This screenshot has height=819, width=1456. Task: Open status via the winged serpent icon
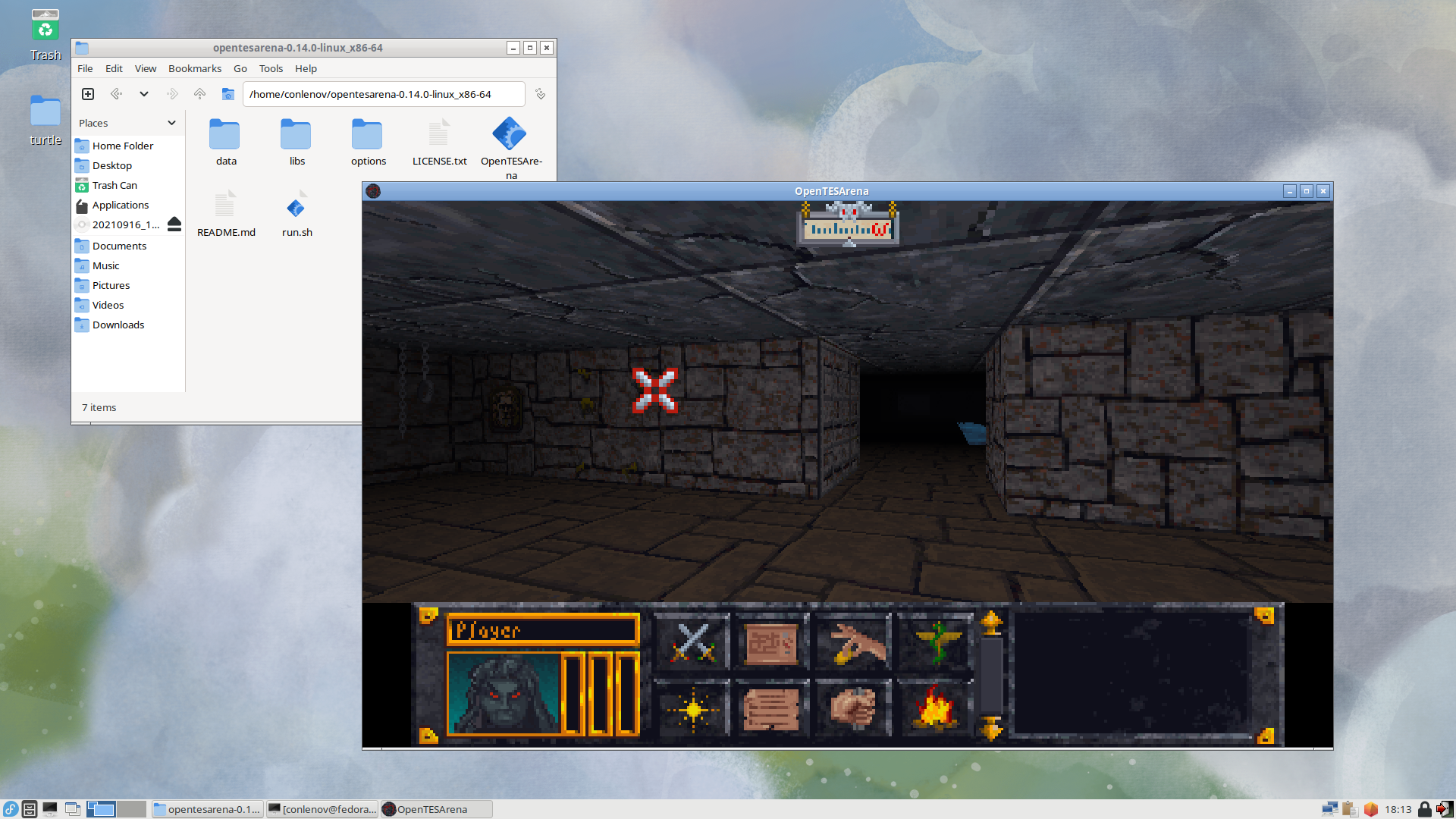coord(934,642)
